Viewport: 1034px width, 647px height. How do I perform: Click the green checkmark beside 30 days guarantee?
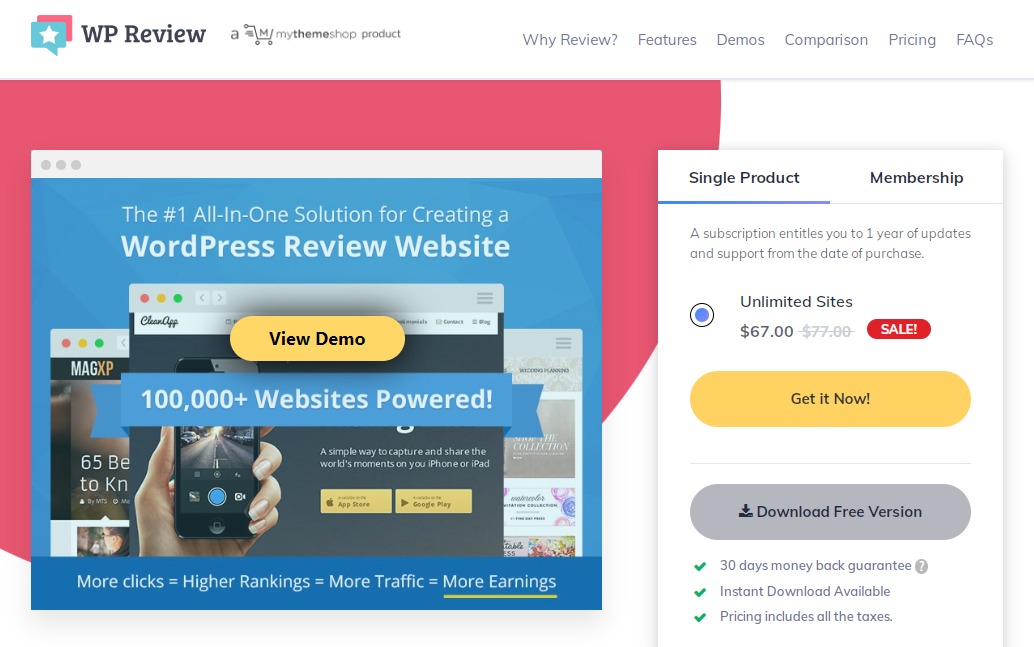tap(700, 566)
